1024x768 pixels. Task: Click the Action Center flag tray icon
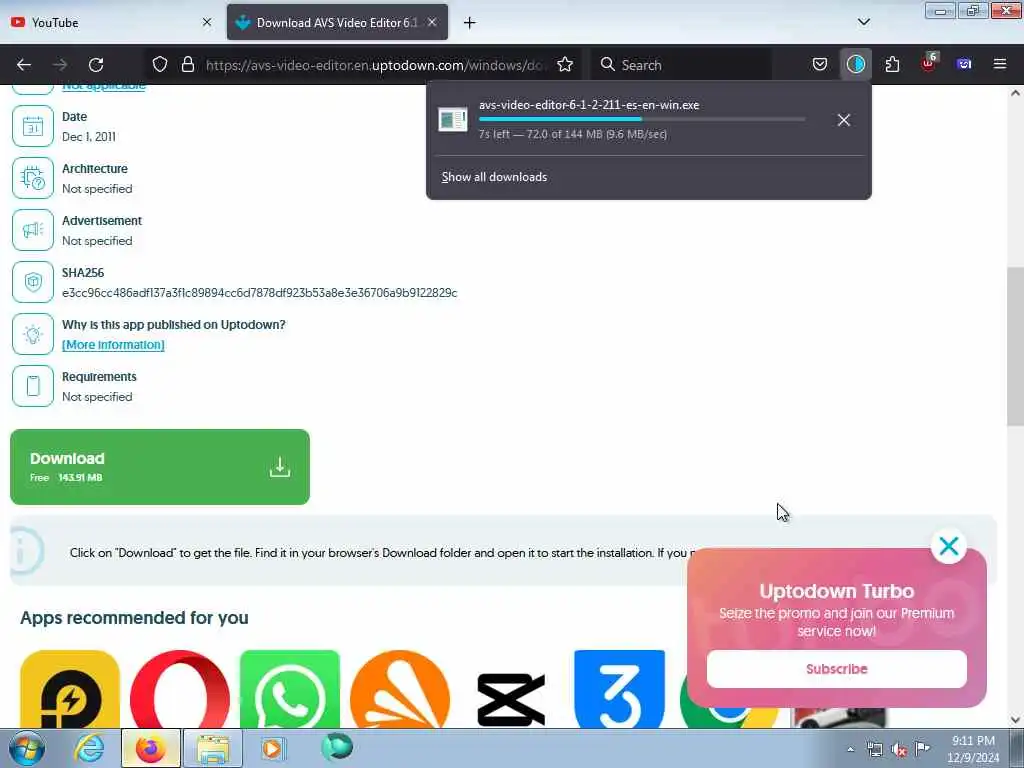coord(922,748)
